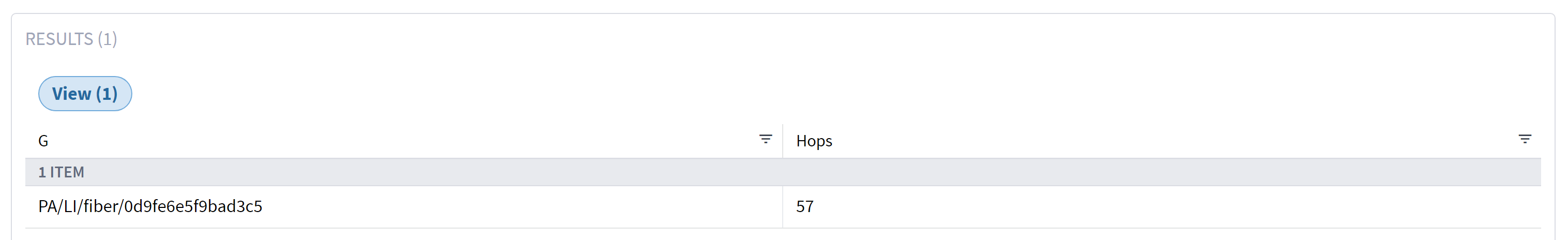Screen dimensions: 1568x240
Task: Select the View (1) pill tab
Action: [x=85, y=94]
